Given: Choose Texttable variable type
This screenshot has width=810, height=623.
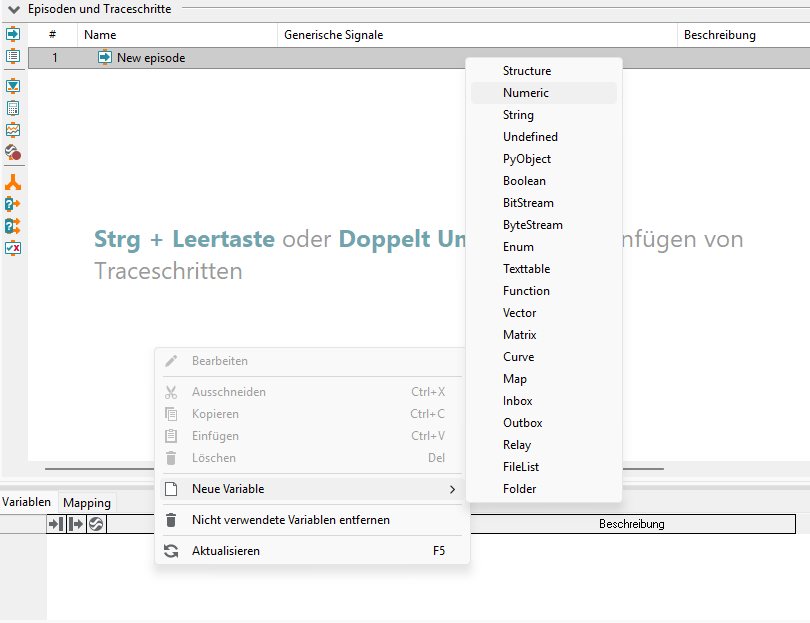Looking at the screenshot, I should pos(544,269).
